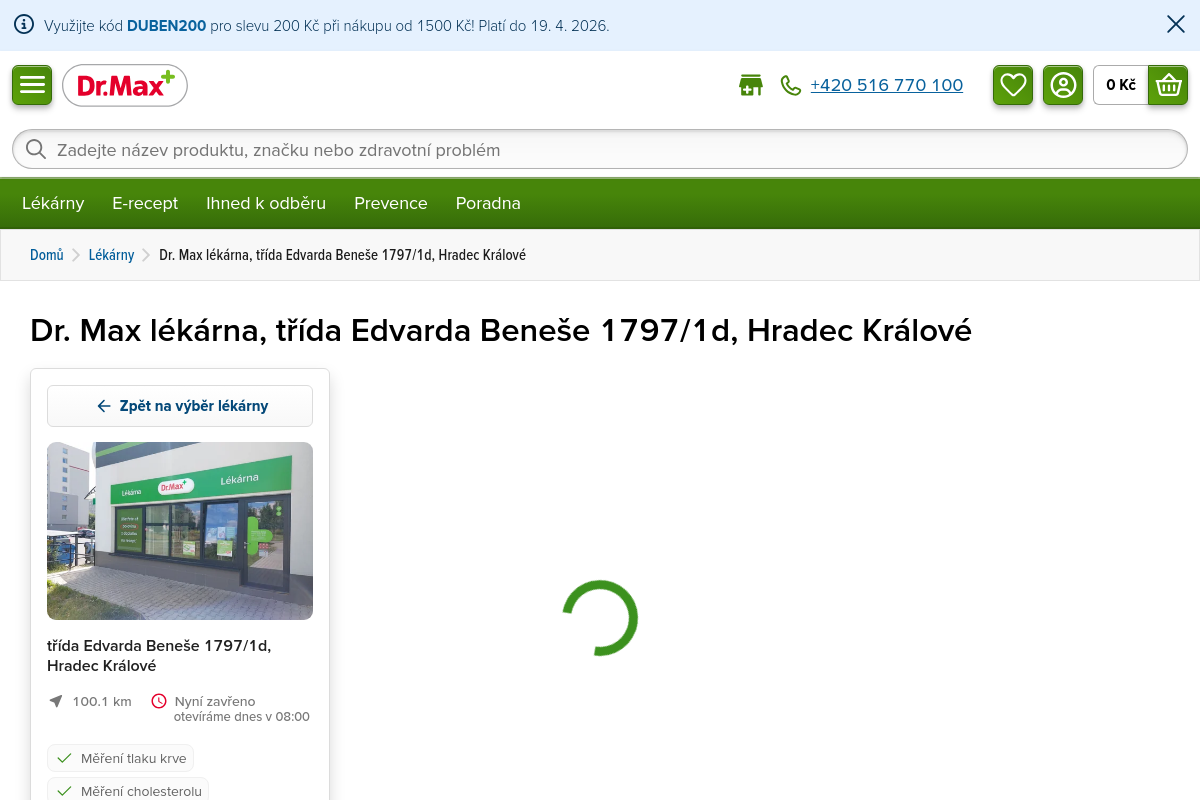This screenshot has width=1200, height=800.
Task: Click the Dr.Max logo
Action: 125,86
